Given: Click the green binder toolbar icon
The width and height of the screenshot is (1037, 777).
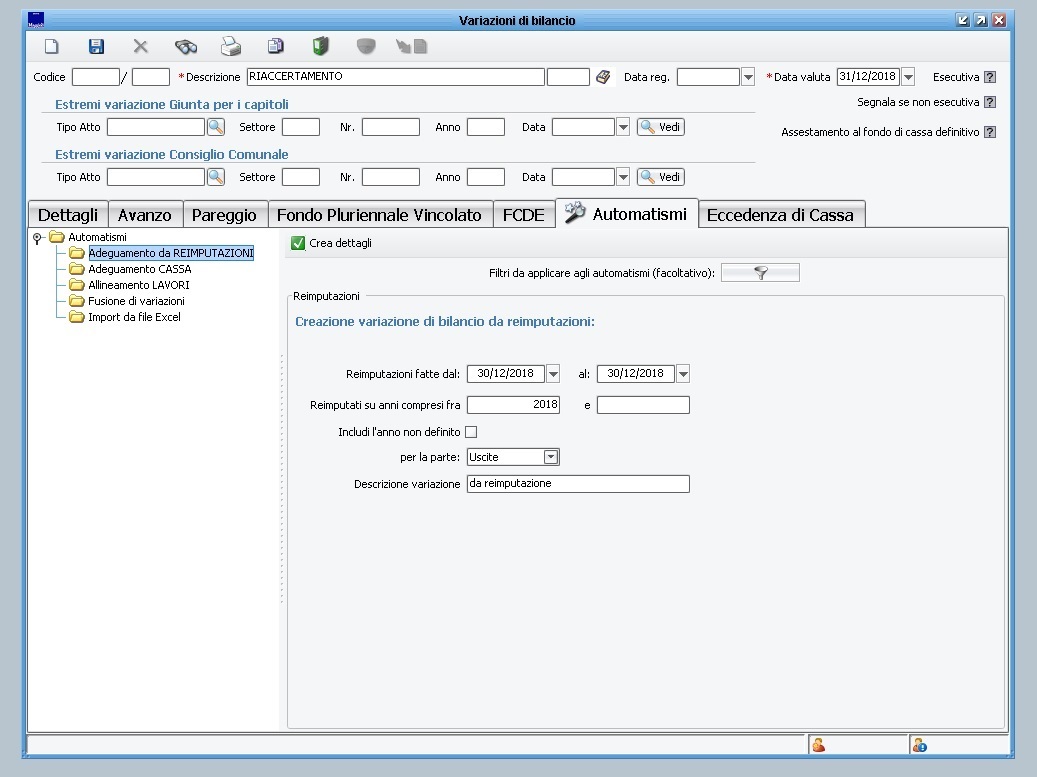Looking at the screenshot, I should pyautogui.click(x=321, y=46).
